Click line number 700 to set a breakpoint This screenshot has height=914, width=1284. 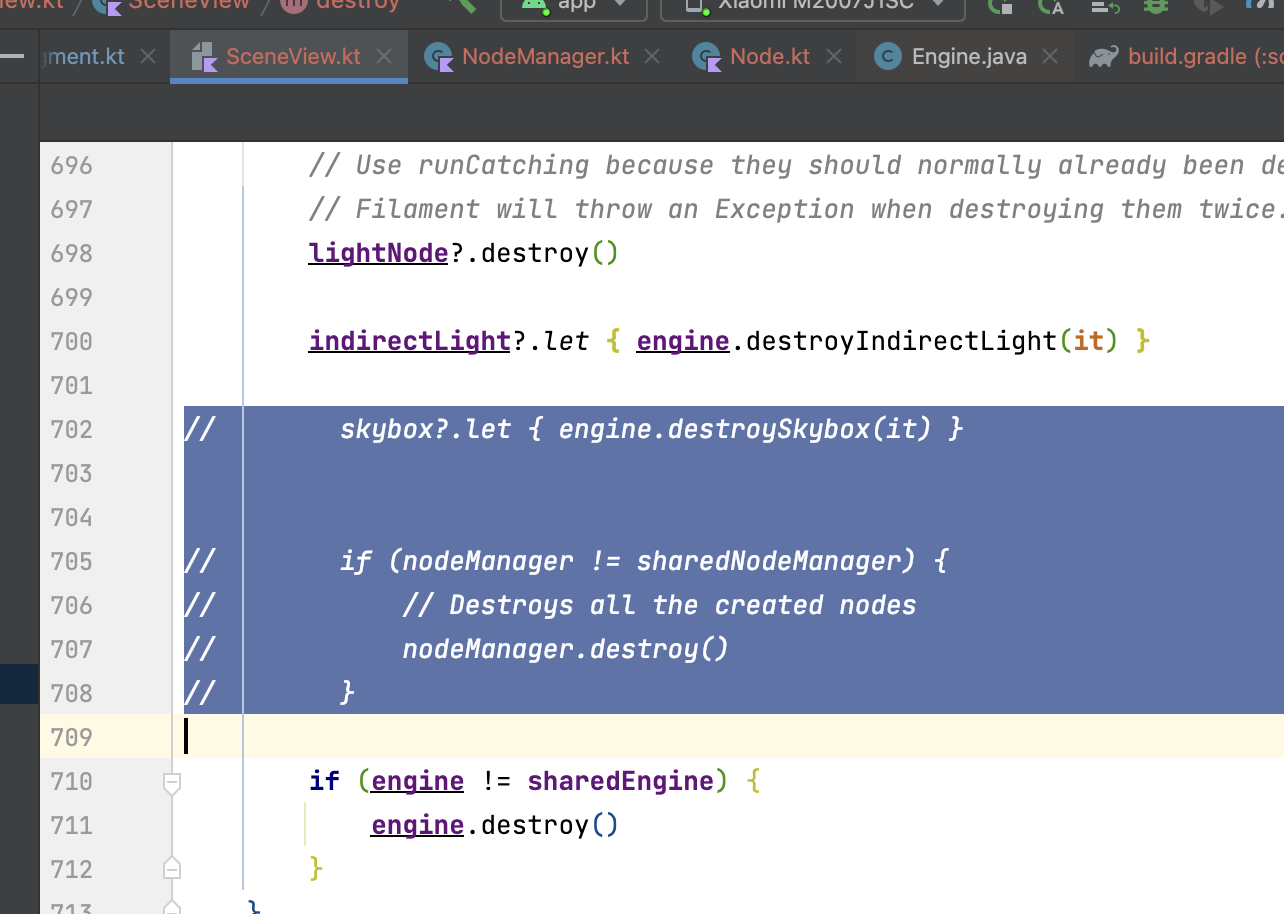click(70, 341)
